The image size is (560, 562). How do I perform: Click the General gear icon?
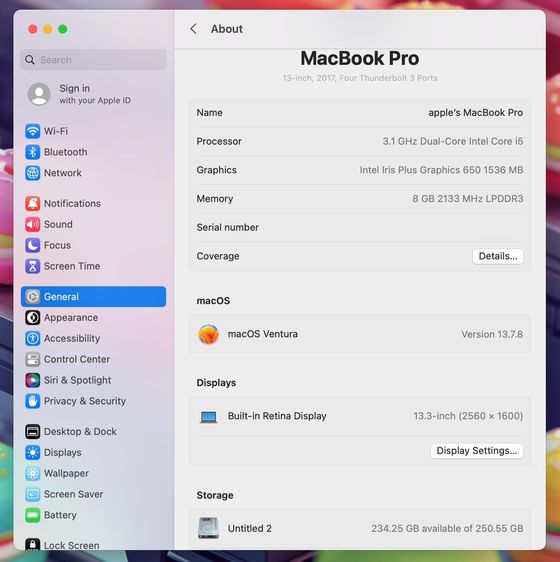[x=33, y=296]
